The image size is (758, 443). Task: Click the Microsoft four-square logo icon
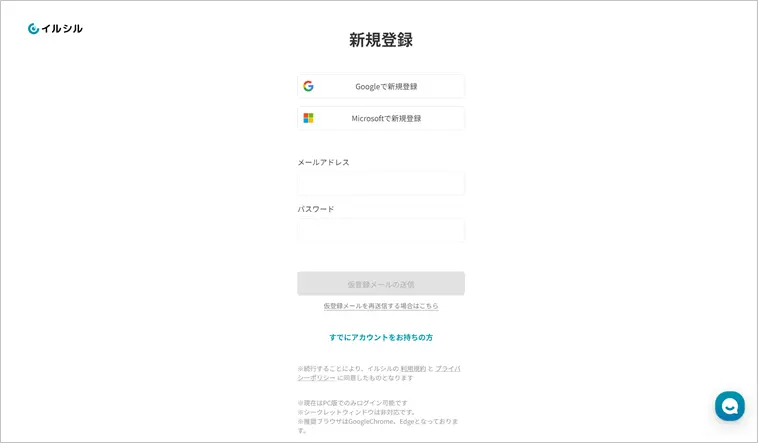pos(308,118)
